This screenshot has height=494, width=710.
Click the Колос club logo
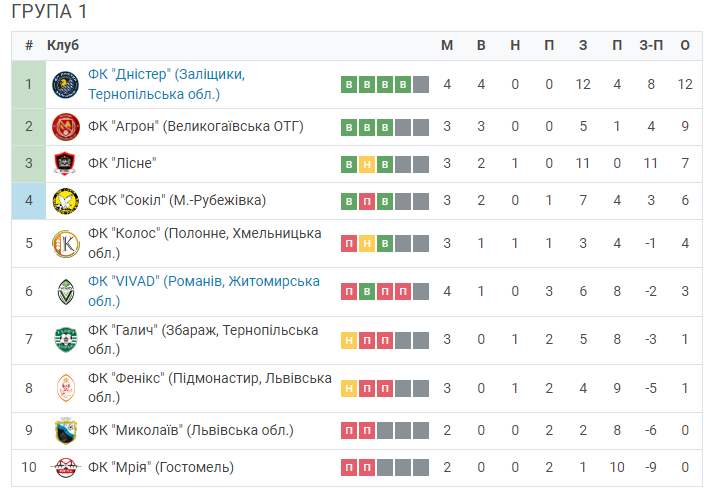(x=66, y=244)
